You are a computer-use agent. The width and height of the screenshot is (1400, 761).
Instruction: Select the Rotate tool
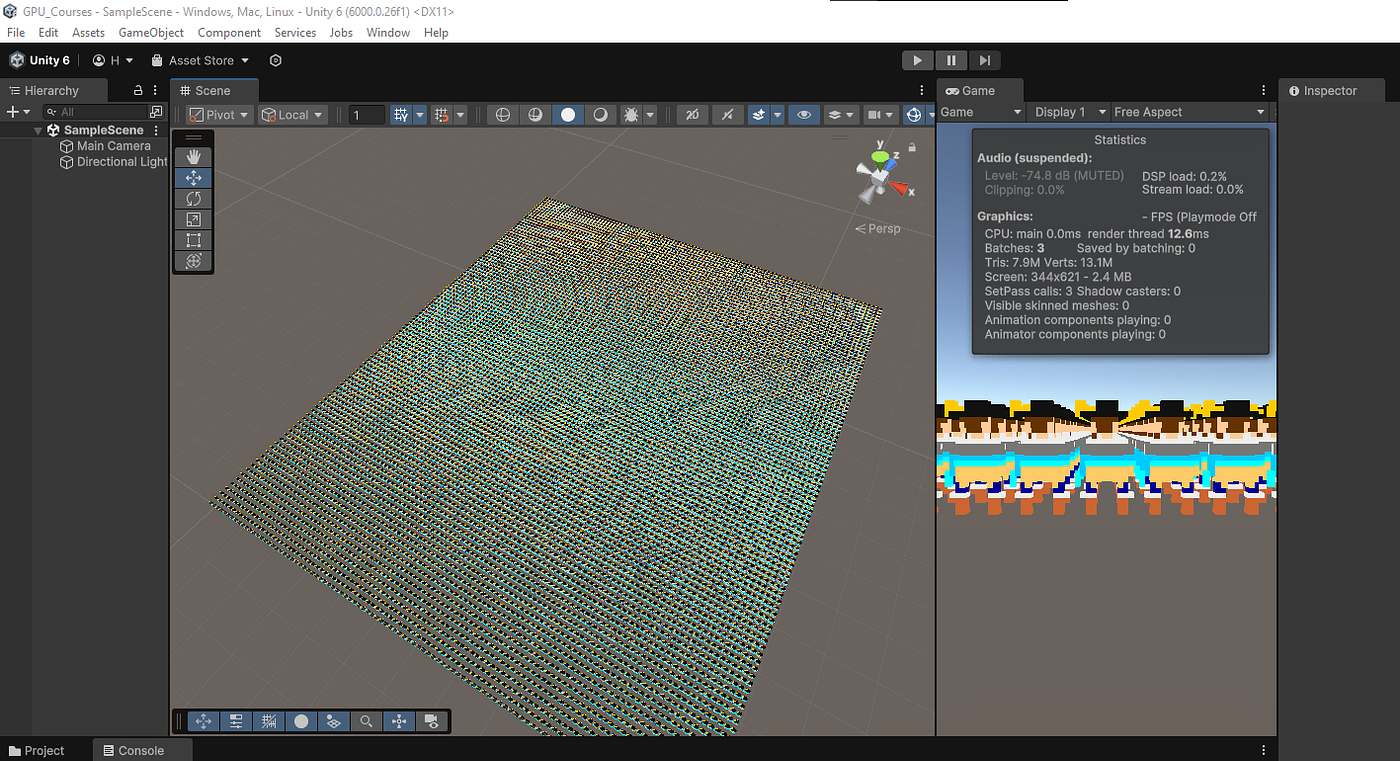[194, 199]
